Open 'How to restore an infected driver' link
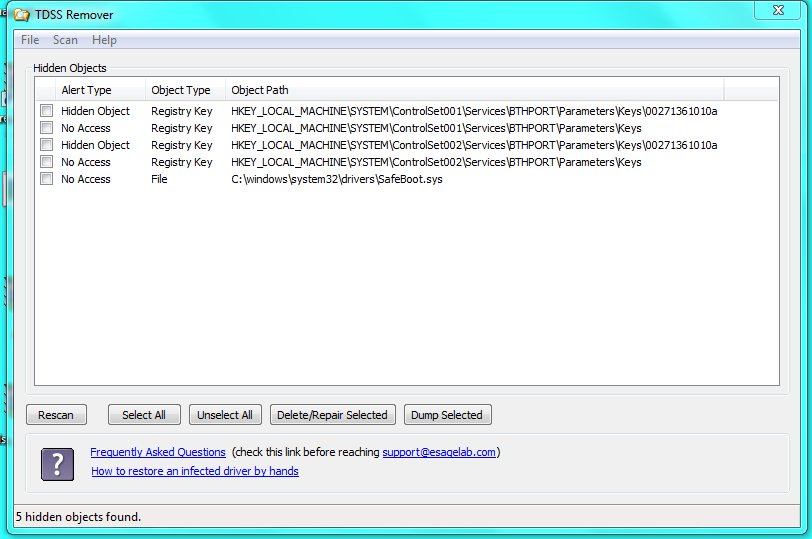 click(195, 471)
